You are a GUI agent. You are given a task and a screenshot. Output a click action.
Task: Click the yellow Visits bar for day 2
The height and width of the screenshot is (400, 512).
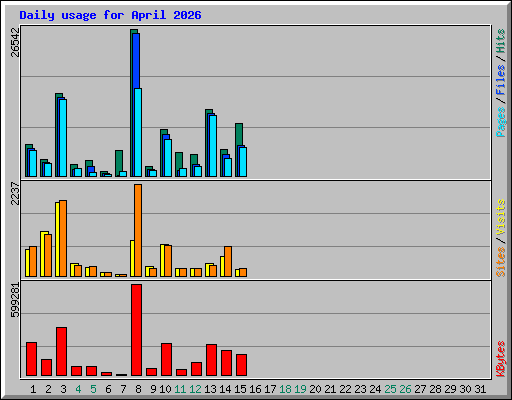tap(43, 254)
